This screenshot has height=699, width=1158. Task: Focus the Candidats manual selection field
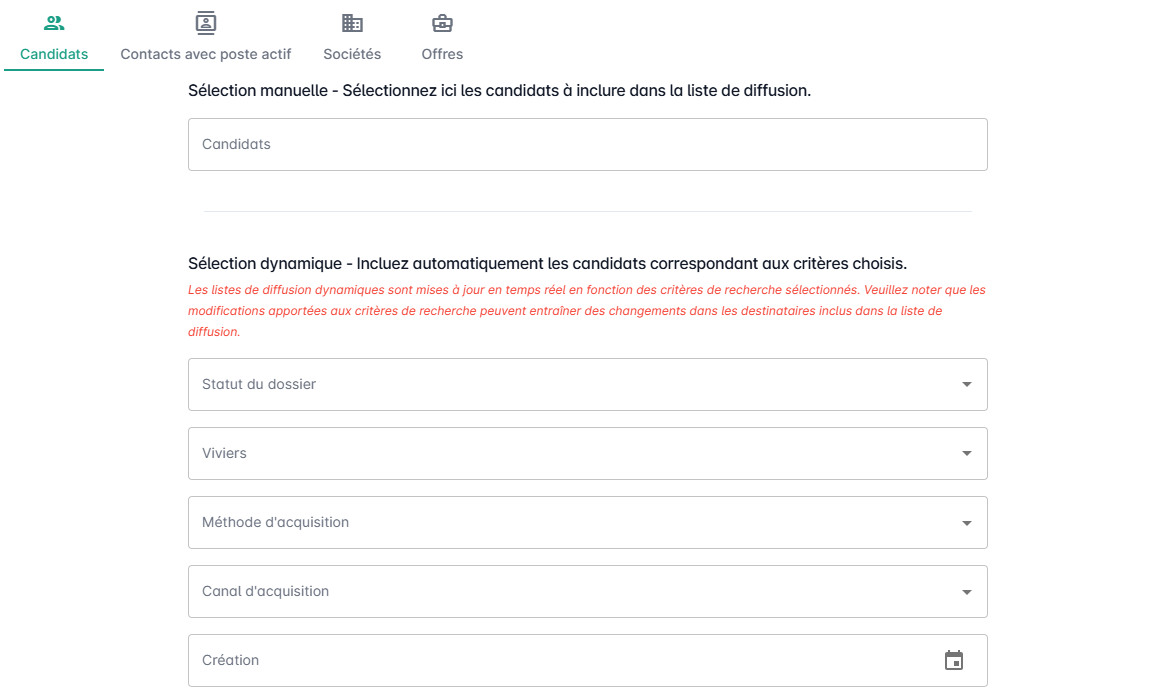[x=587, y=145]
